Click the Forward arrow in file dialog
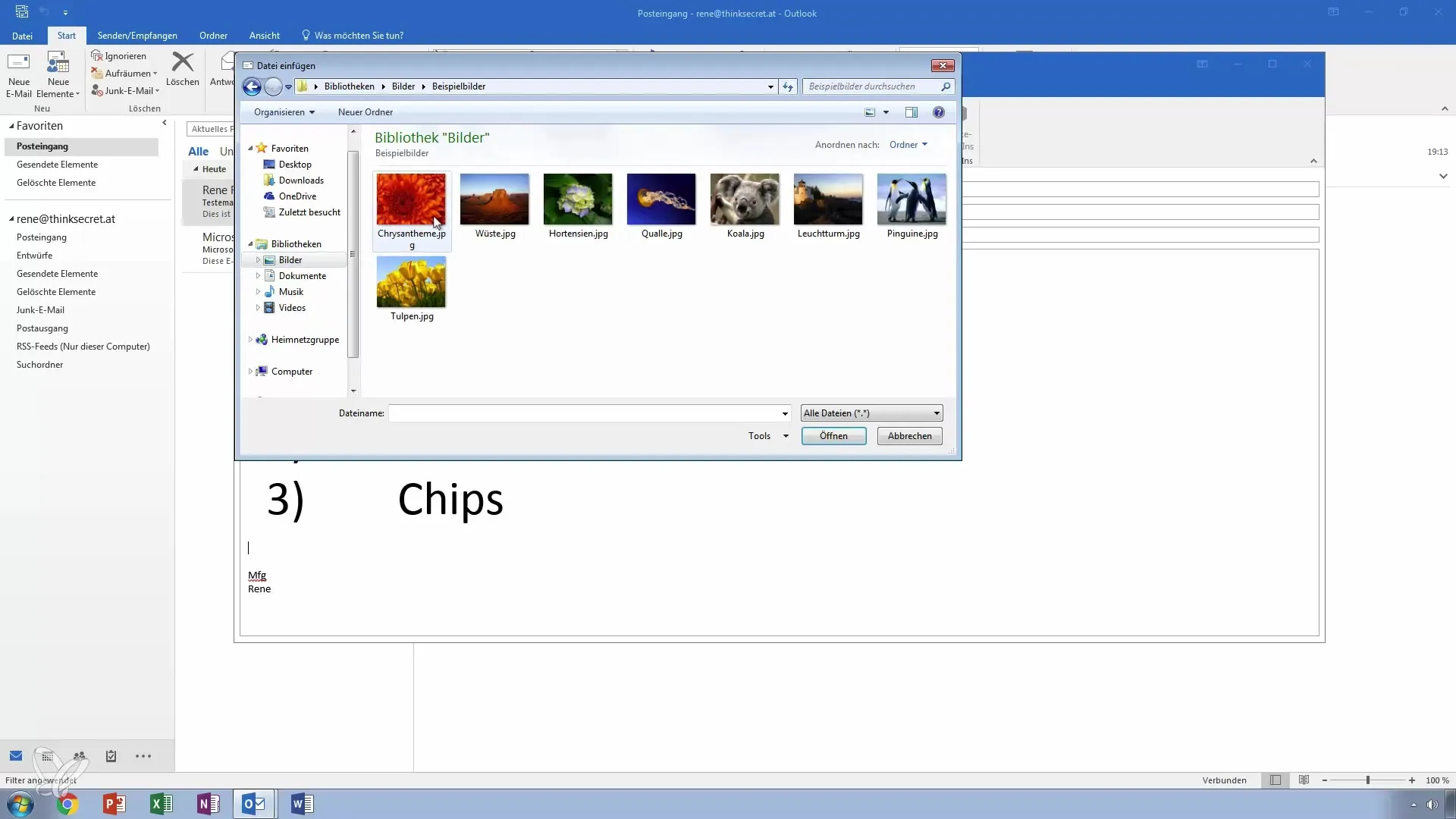 (x=273, y=87)
